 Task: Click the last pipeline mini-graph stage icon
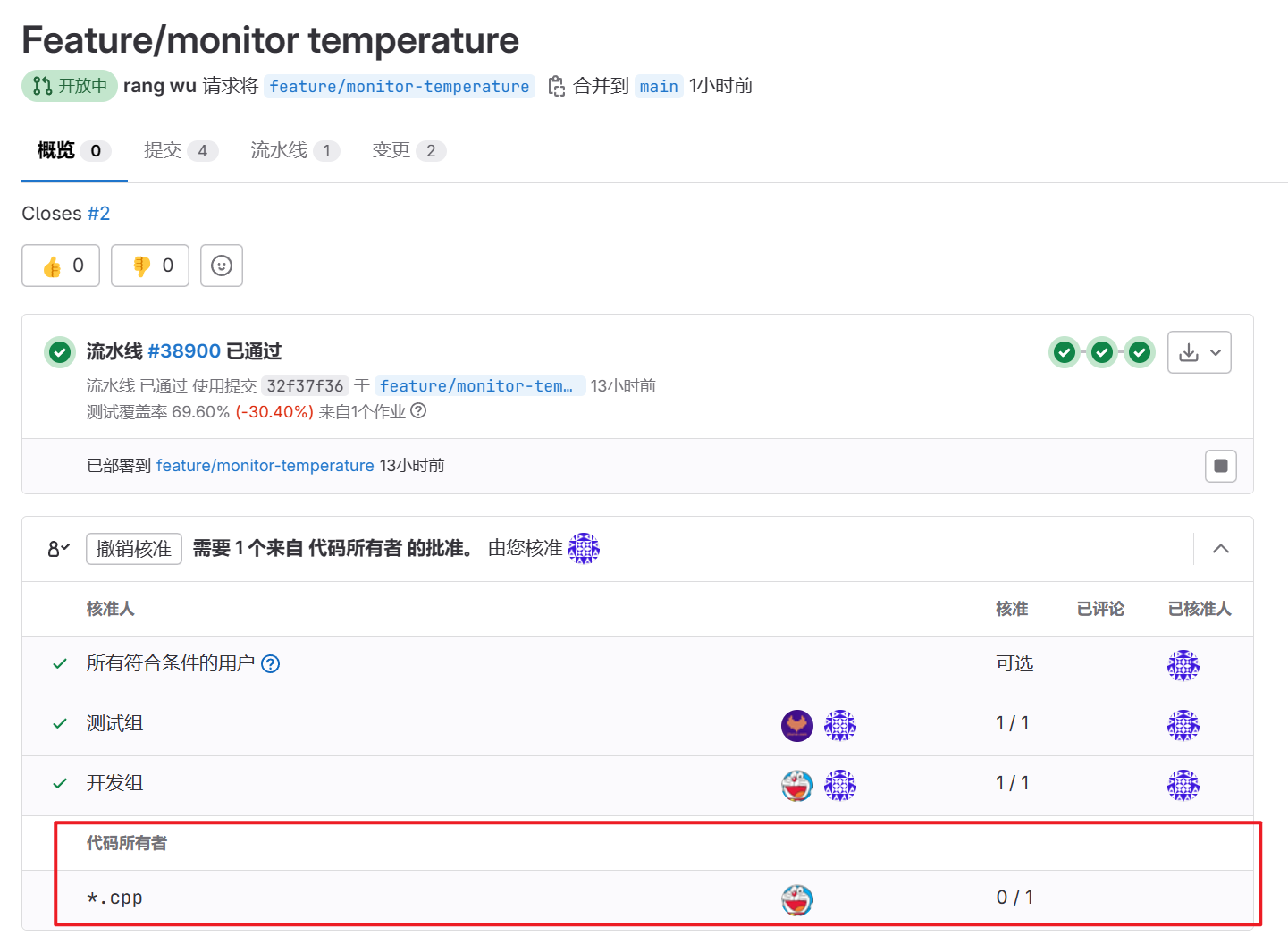pos(1140,352)
